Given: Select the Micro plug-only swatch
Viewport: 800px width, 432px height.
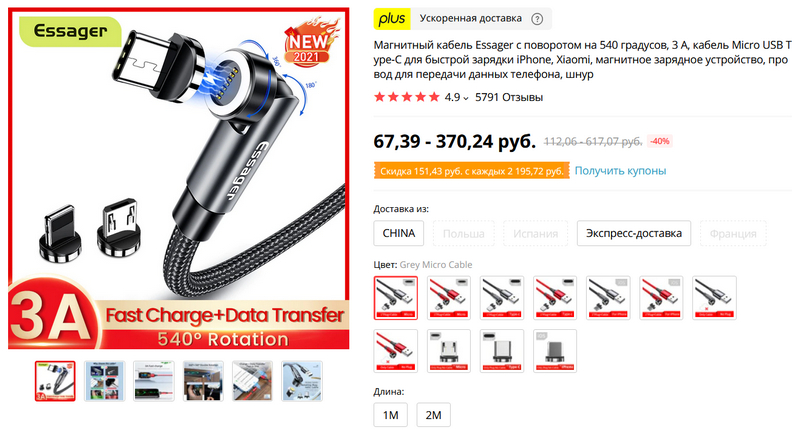Looking at the screenshot, I should click(x=449, y=351).
